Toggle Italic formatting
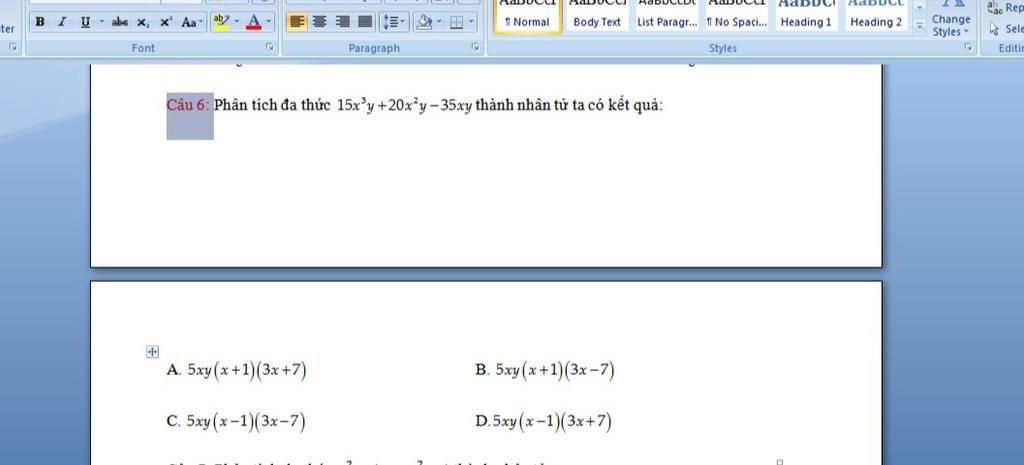 [62, 22]
